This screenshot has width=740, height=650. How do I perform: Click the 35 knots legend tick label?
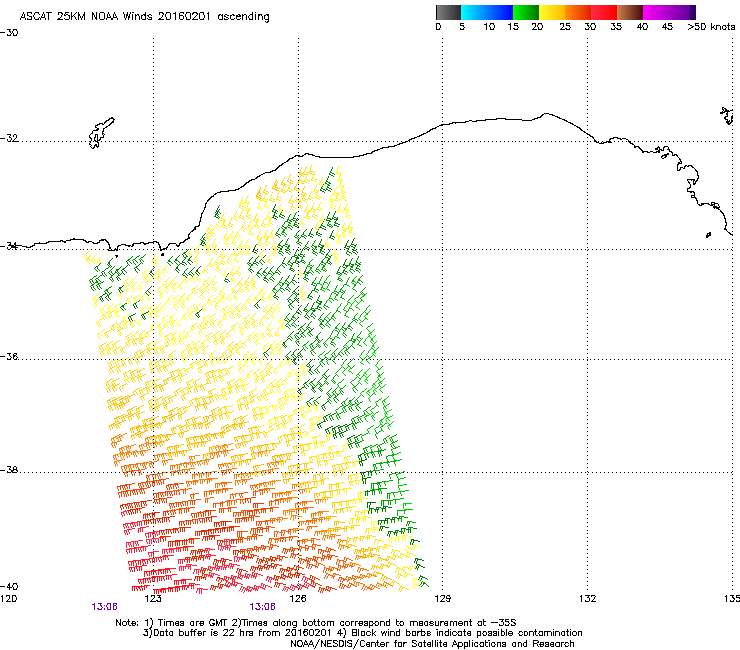(616, 27)
